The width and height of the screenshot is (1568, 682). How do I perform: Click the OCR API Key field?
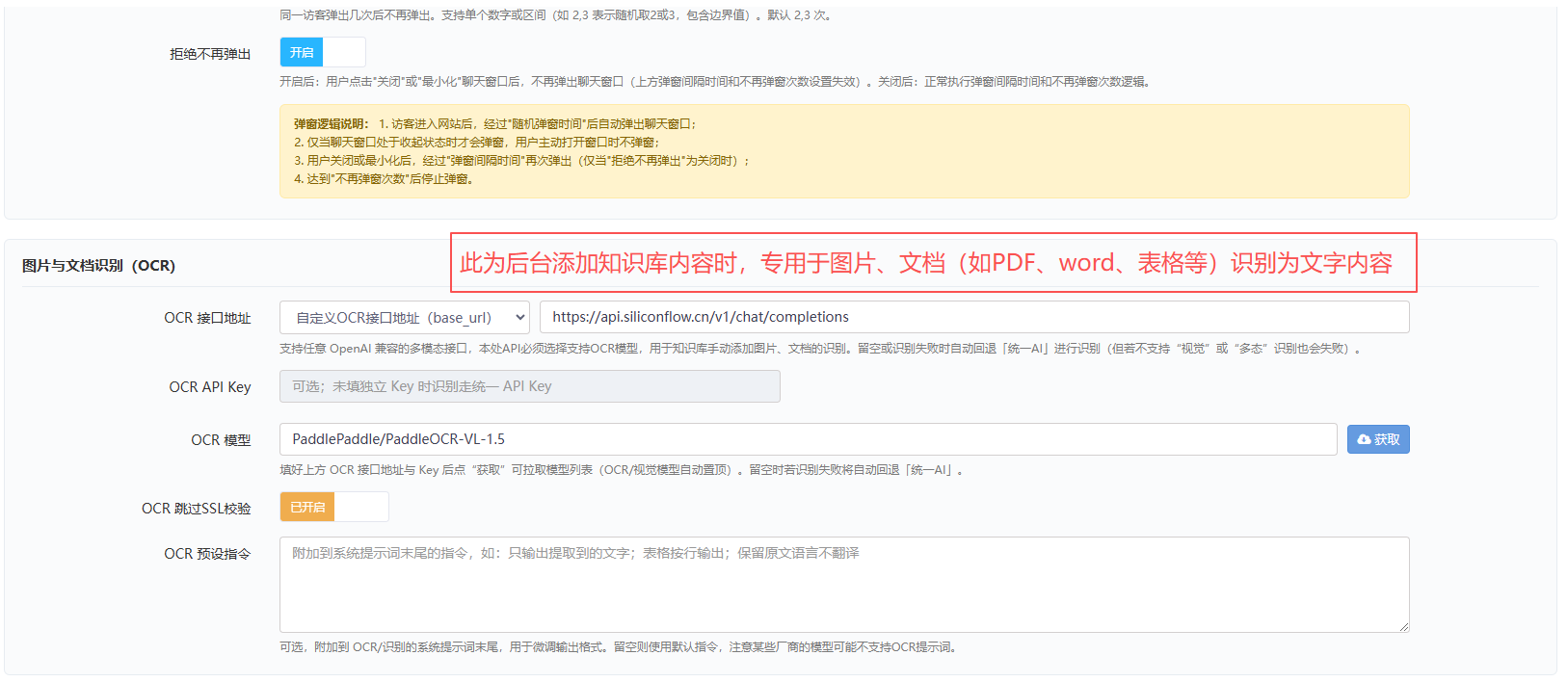tap(530, 386)
